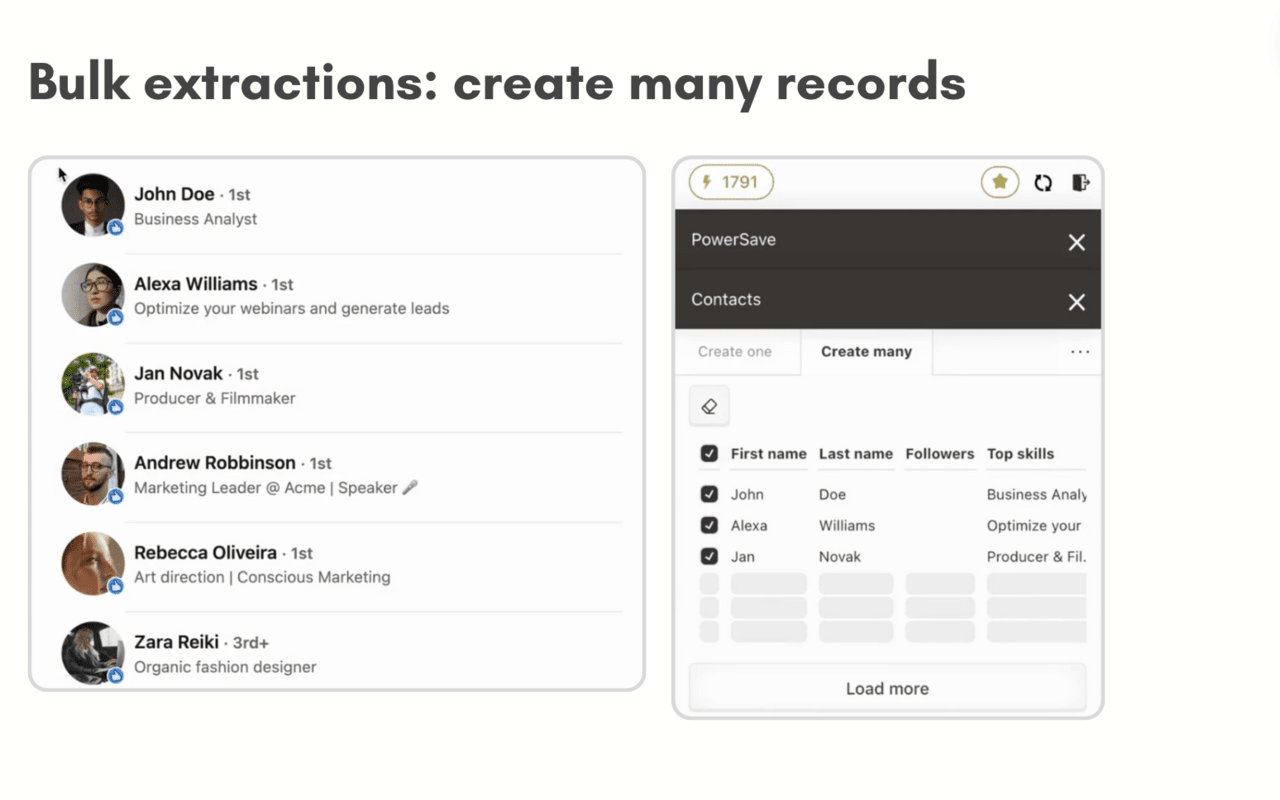Viewport: 1280px width, 800px height.
Task: Click the like badge on Alexa Williams' photo
Action: pyautogui.click(x=116, y=317)
